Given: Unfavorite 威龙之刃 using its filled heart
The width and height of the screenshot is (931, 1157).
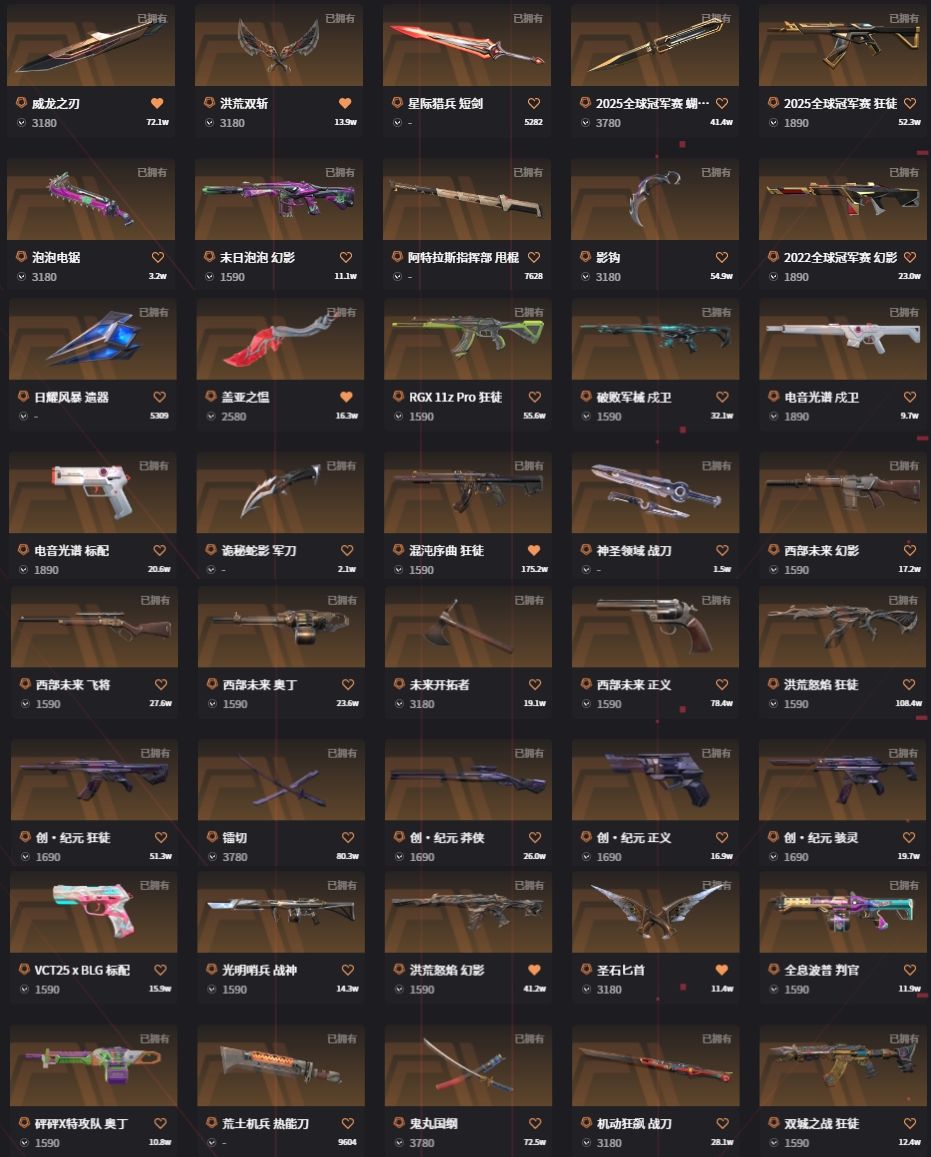Looking at the screenshot, I should [157, 103].
